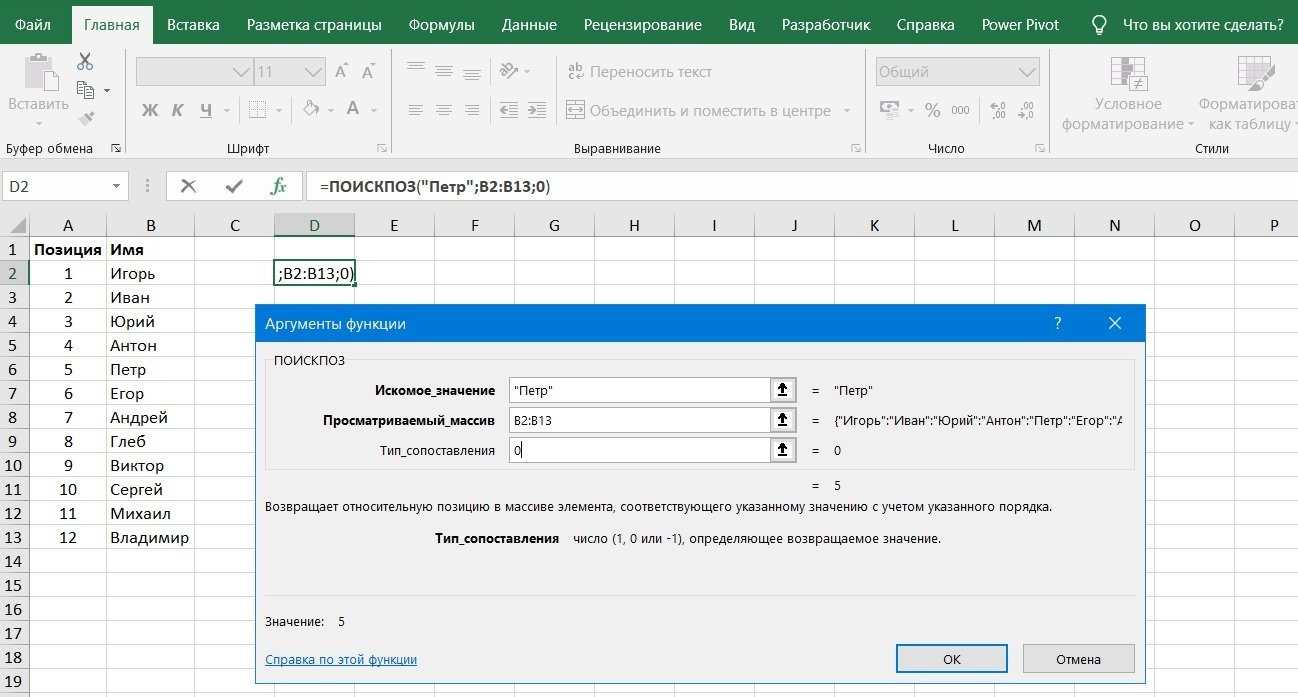
Task: Select the увеличить разрядность icon
Action: [x=997, y=112]
